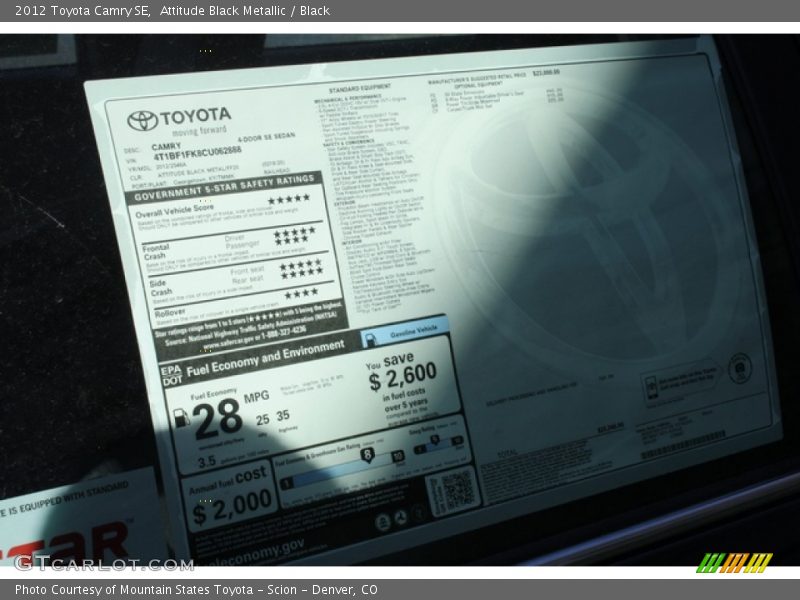800x600 pixels.
Task: Click '4-DOOR SE SEDAN' text
Action: 266,137
